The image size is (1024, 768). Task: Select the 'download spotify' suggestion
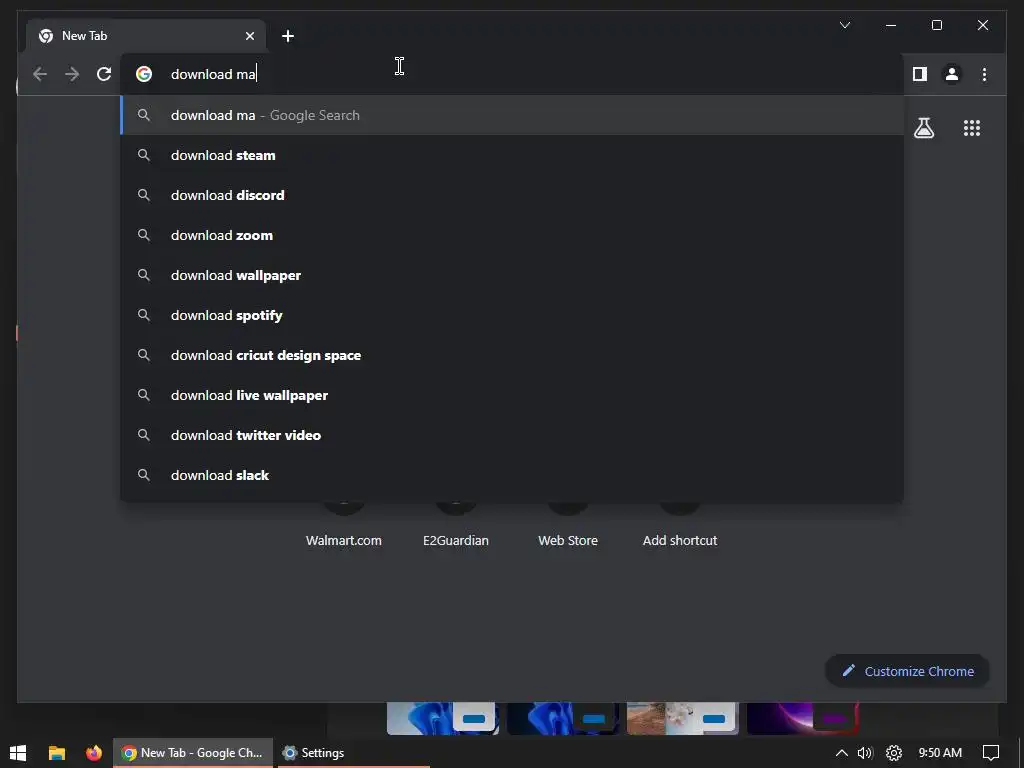click(x=512, y=315)
